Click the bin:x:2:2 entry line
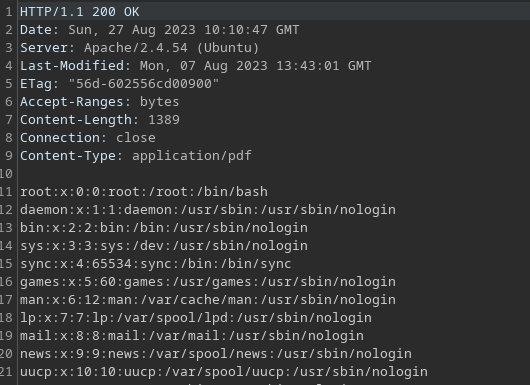530x385 pixels. [164, 227]
